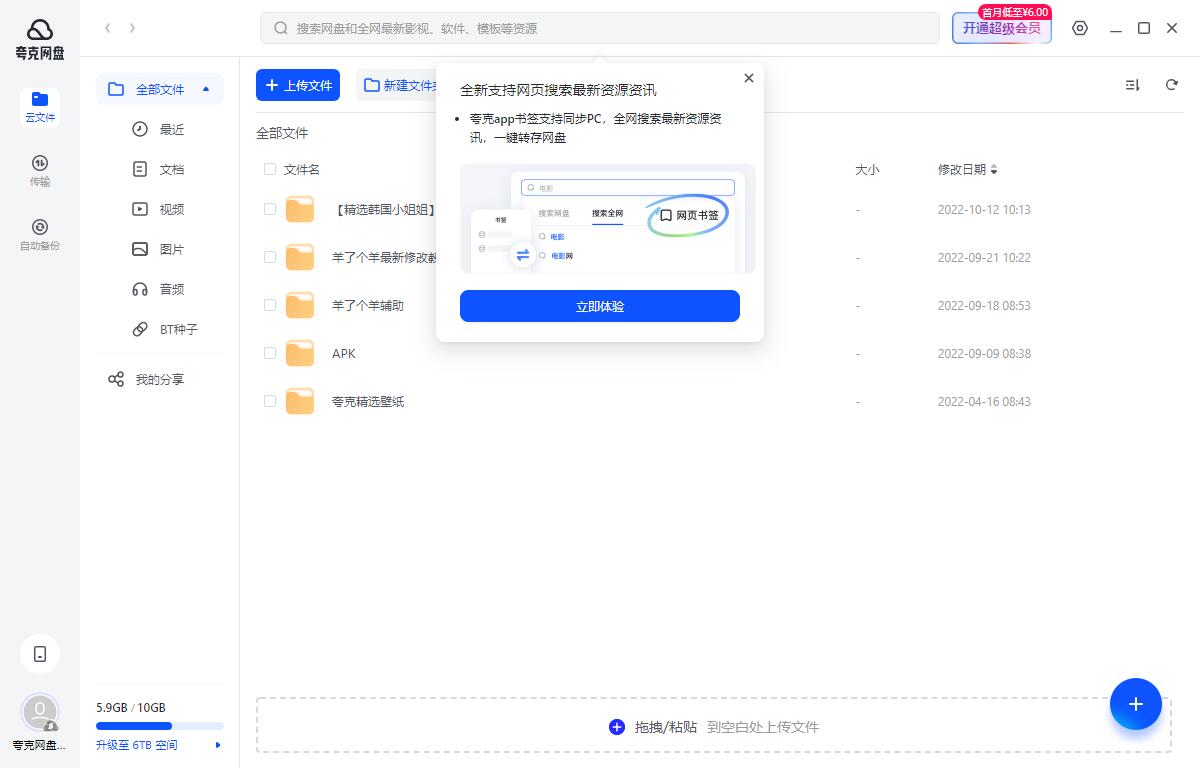The image size is (1200, 768).
Task: Click the phone device icon in left rail
Action: click(40, 654)
